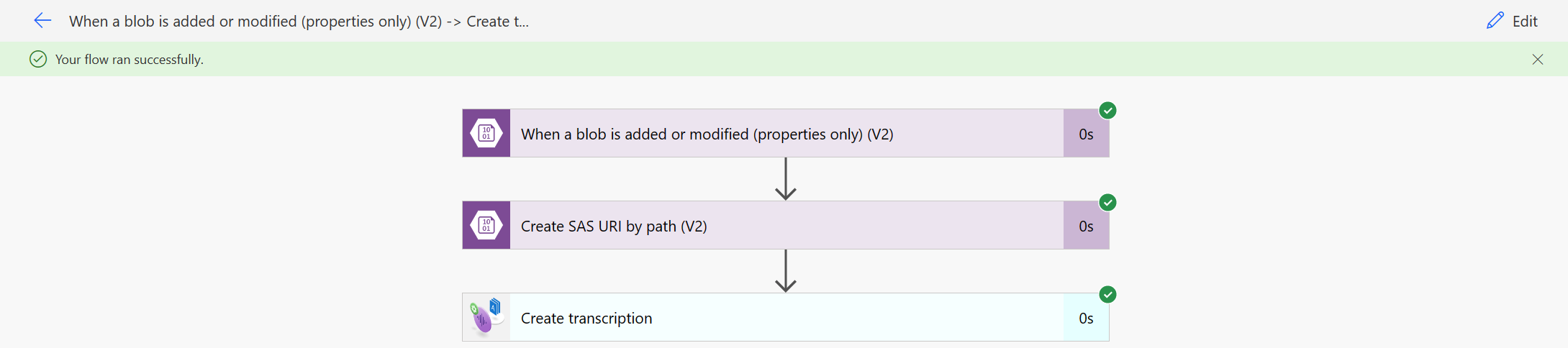Click arrow connector between trigger and SAS step
This screenshot has width=1568, height=348.
(785, 179)
